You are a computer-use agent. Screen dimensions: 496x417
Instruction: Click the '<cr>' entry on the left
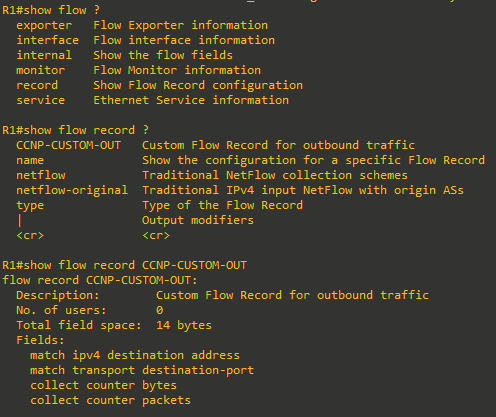coord(30,235)
